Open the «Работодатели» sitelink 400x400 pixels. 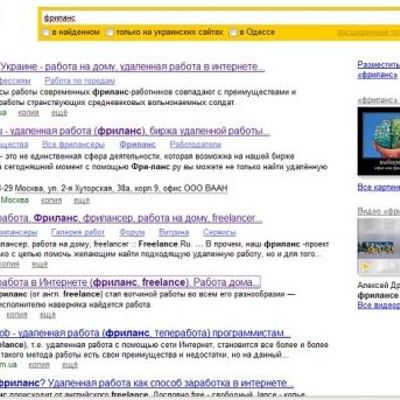click(x=195, y=144)
